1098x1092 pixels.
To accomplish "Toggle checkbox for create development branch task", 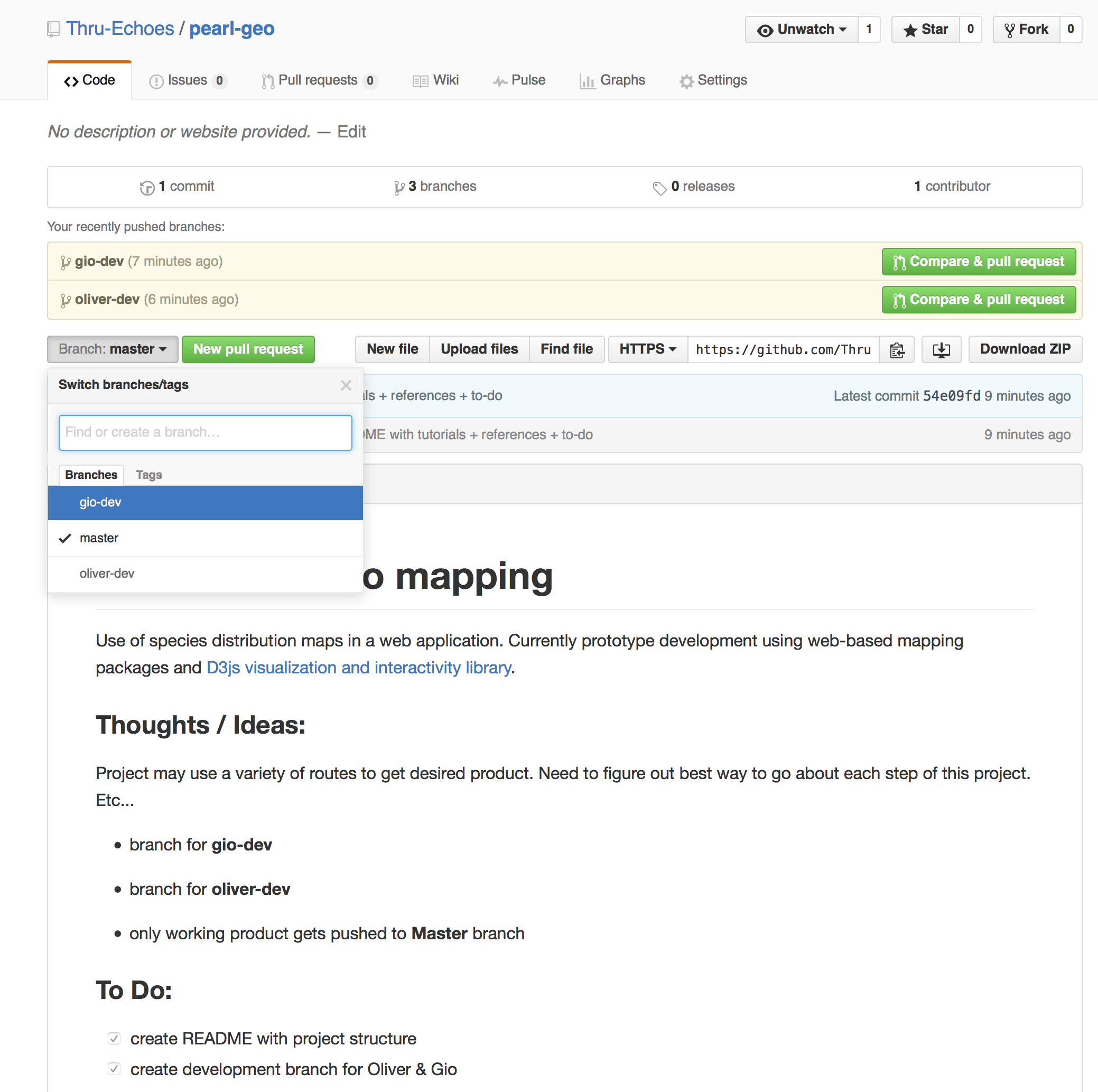I will coord(114,1069).
